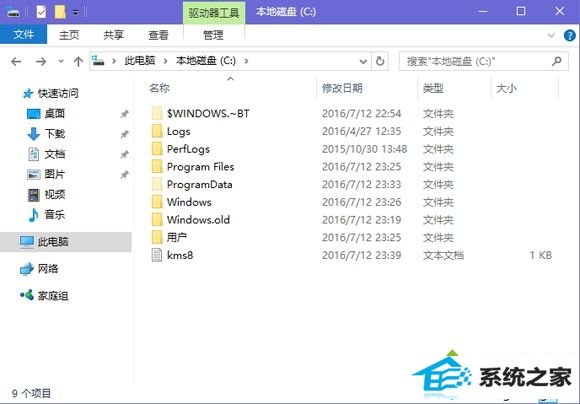Refresh the current folder view

380,61
